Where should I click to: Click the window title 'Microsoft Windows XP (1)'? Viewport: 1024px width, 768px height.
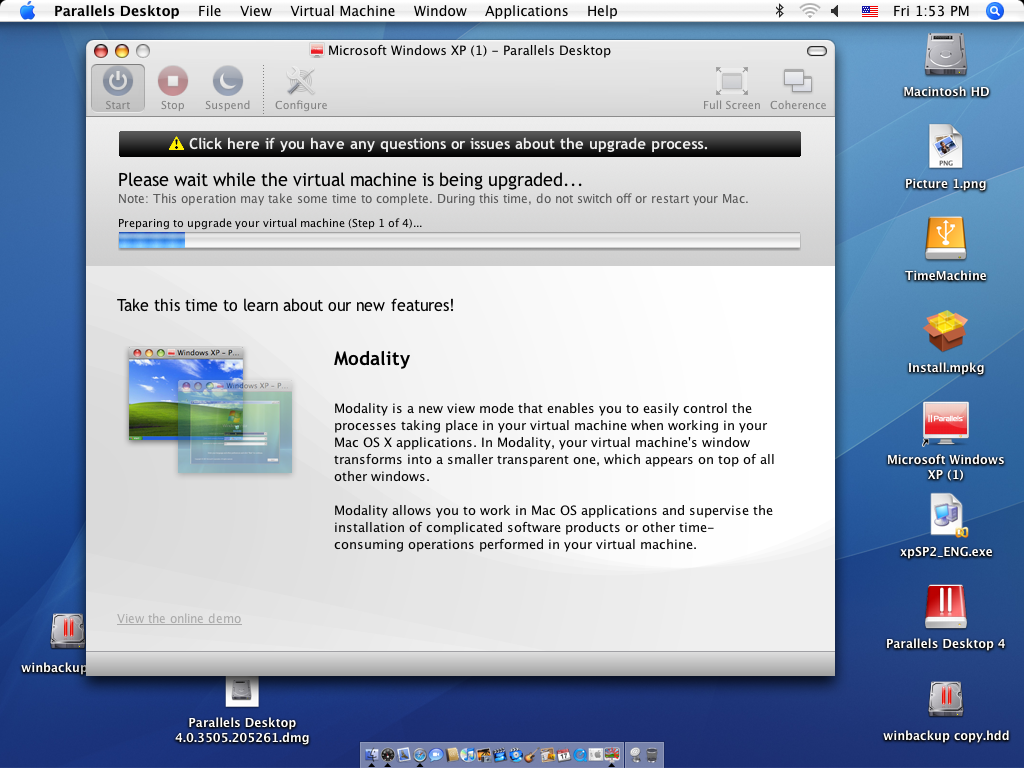[407, 50]
